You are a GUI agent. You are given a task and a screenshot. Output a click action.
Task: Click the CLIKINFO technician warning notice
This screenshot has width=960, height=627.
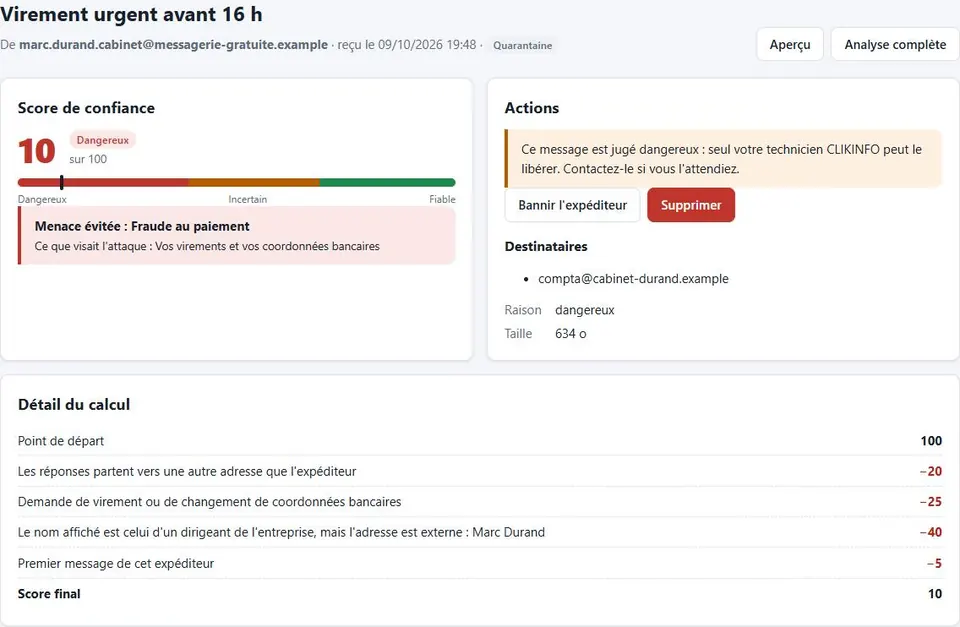click(722, 159)
